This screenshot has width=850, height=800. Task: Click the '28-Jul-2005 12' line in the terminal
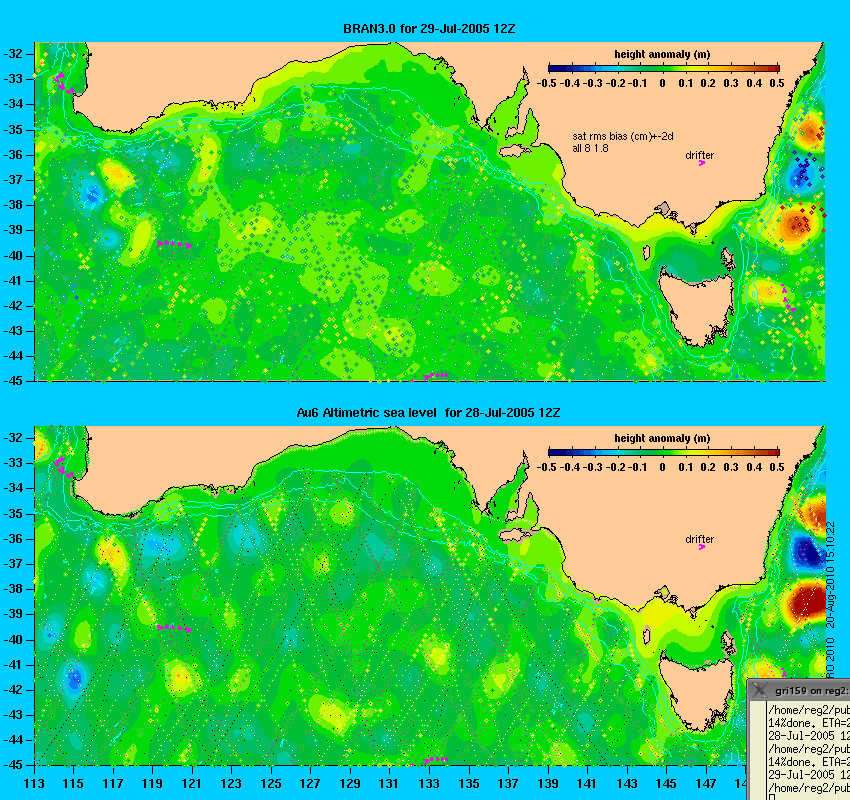click(x=808, y=736)
